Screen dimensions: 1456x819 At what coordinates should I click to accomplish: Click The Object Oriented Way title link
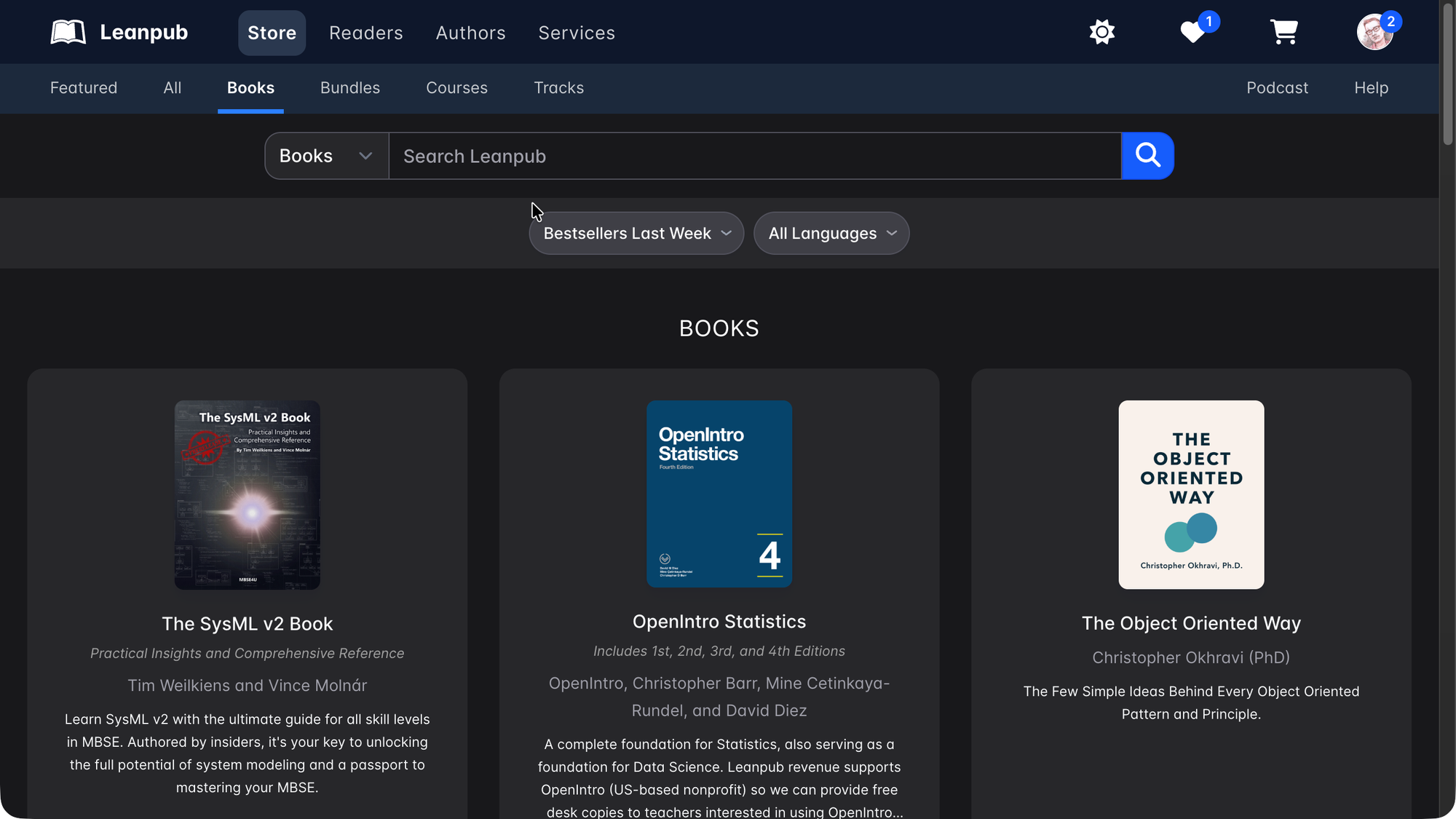1191,623
